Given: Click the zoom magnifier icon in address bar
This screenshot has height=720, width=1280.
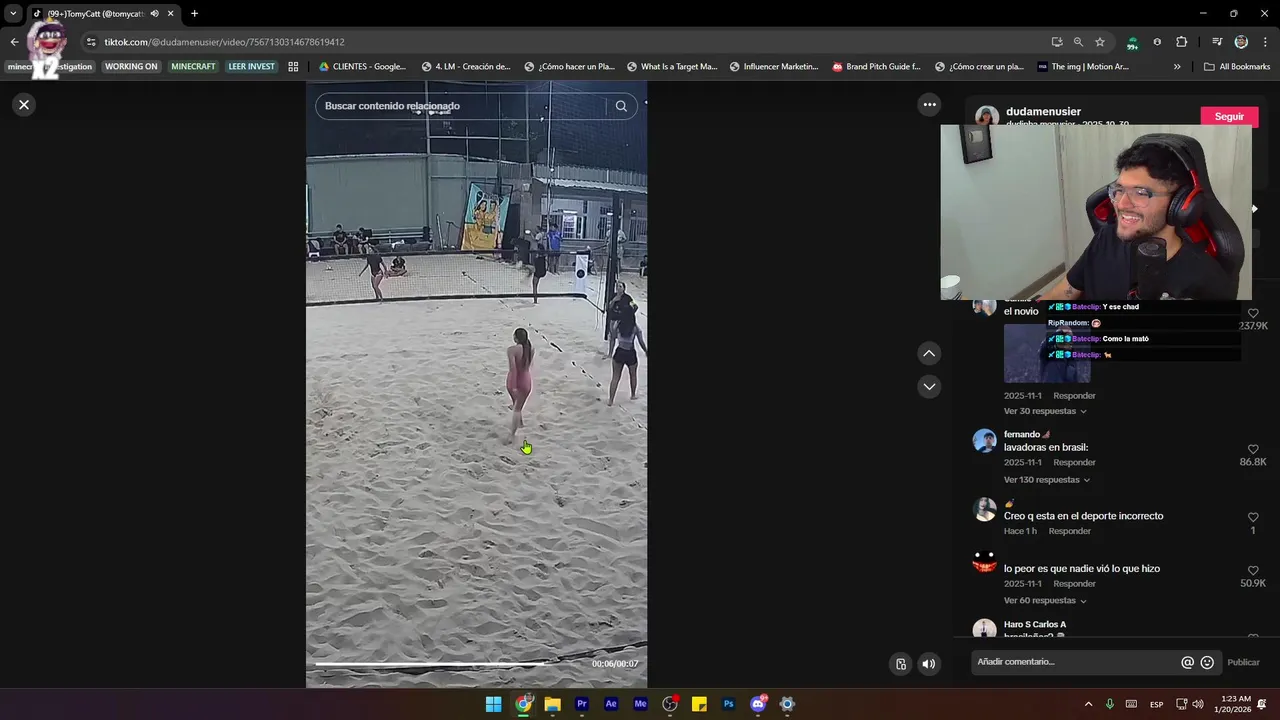Looking at the screenshot, I should [1078, 42].
